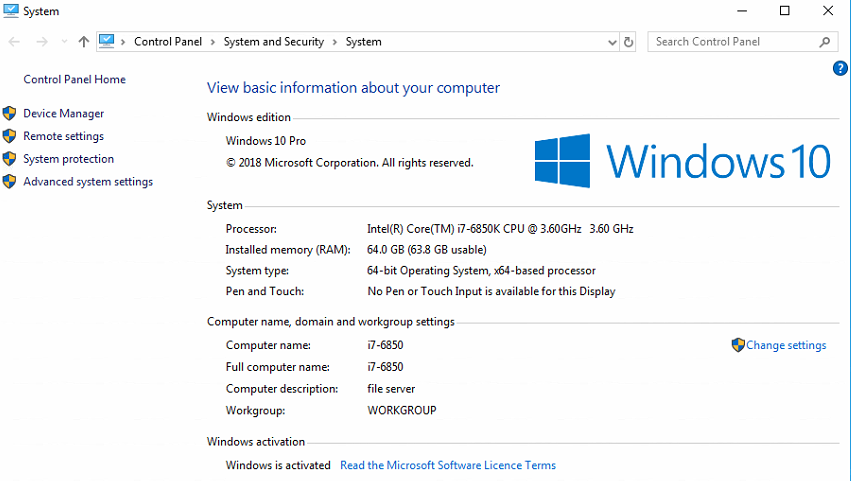Screen dimensions: 851x481
Task: Open address bar history dropdown
Action: pos(612,42)
